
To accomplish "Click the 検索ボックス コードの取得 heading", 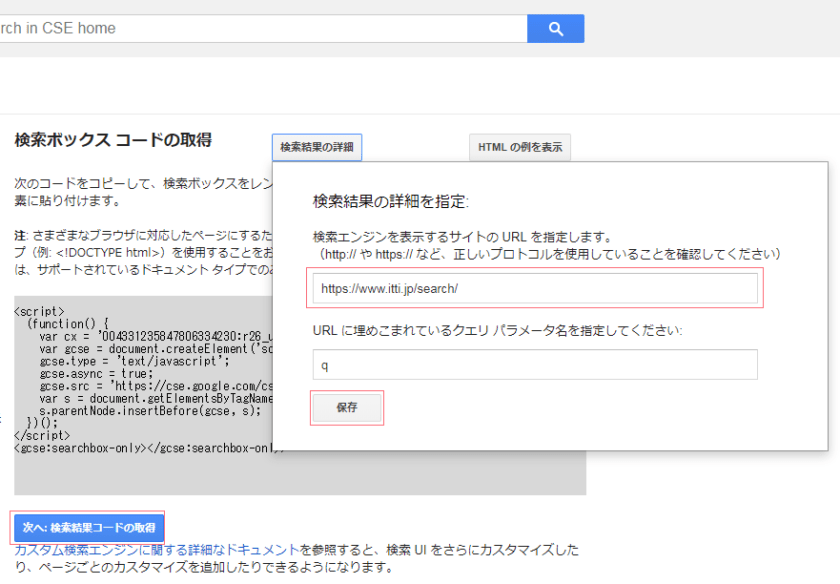I will click(113, 140).
